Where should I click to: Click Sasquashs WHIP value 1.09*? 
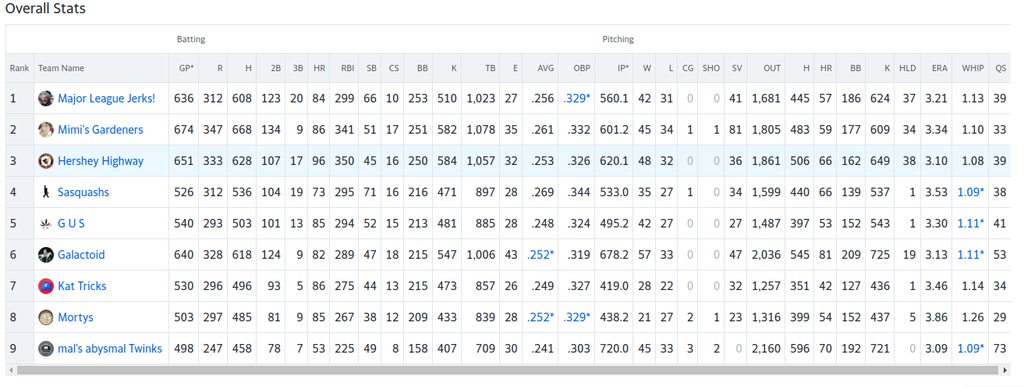[x=970, y=193]
